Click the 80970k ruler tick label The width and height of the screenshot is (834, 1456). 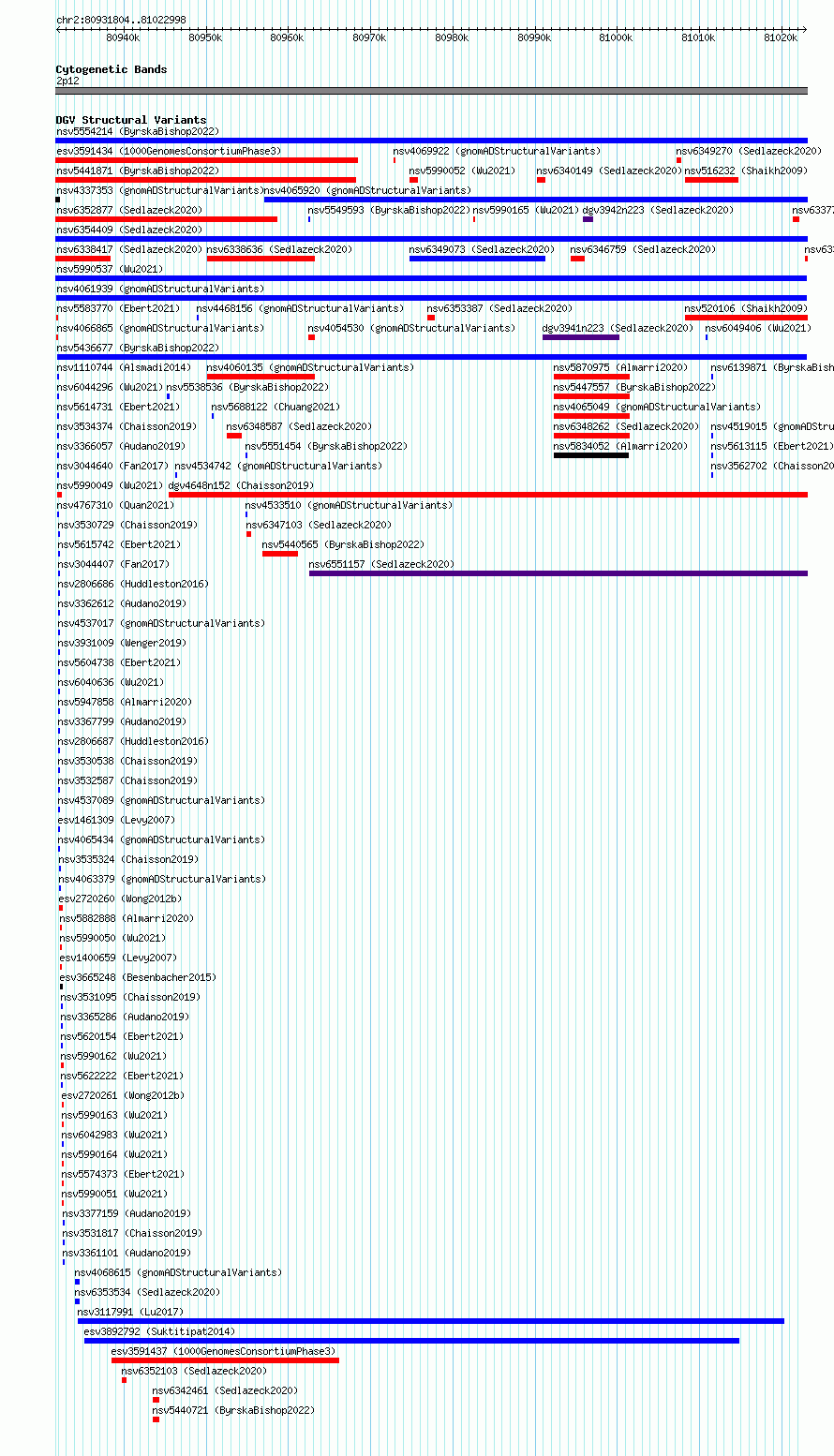[x=369, y=37]
